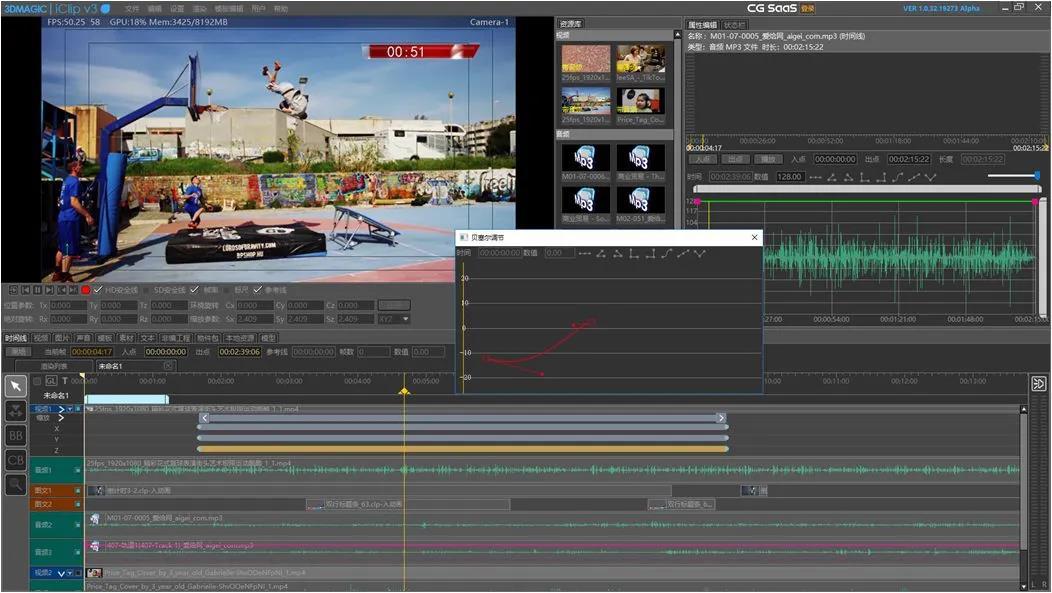Viewport: 1052px width, 593px height.
Task: Click the yellow playhead marker on the timeline ruler
Action: click(404, 391)
